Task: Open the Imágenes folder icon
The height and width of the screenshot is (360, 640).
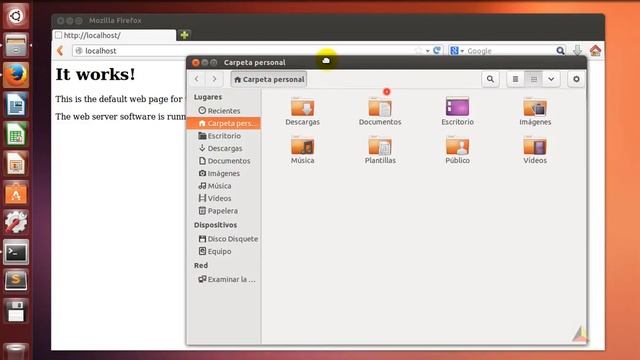Action: (535, 107)
